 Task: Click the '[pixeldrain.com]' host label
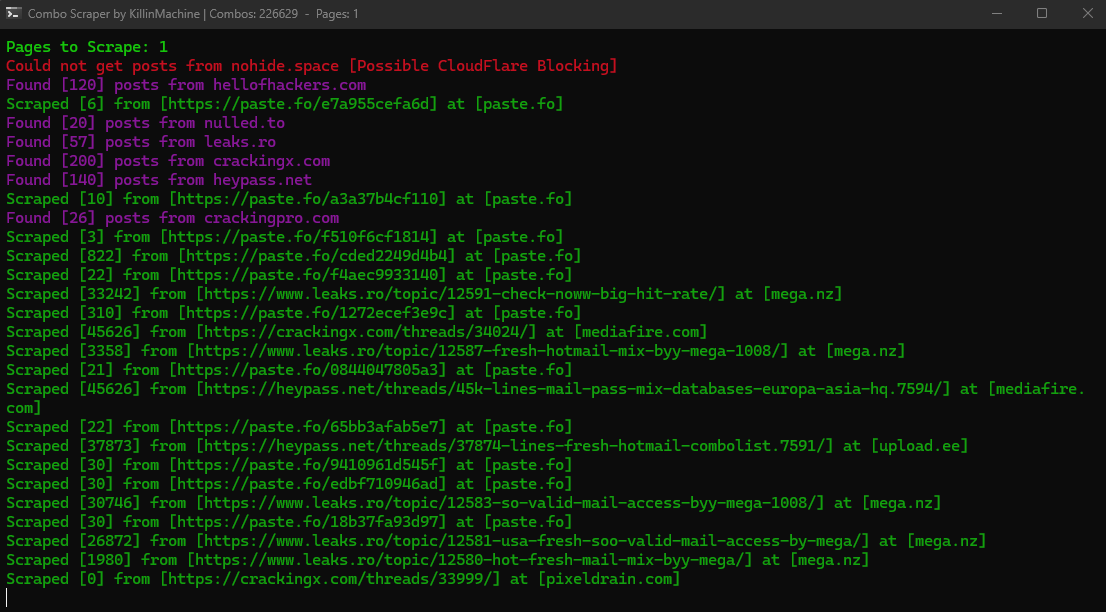[609, 580]
